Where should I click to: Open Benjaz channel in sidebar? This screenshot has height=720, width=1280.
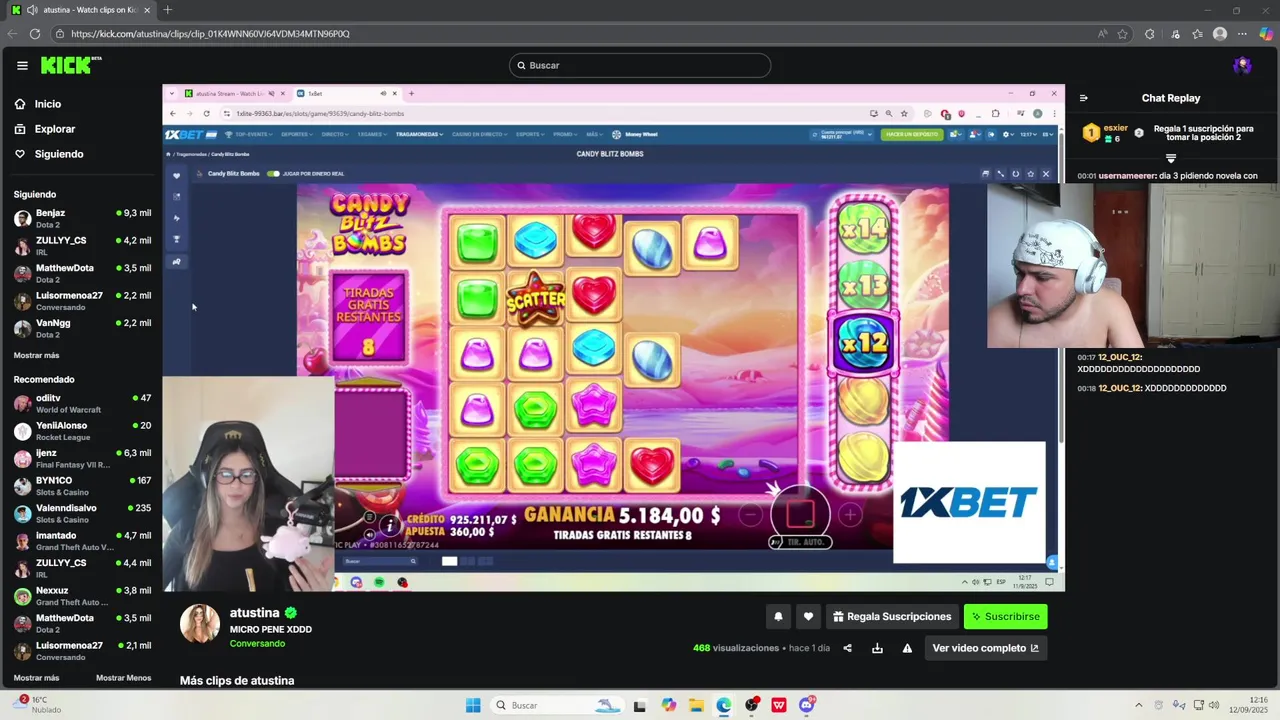[82, 218]
